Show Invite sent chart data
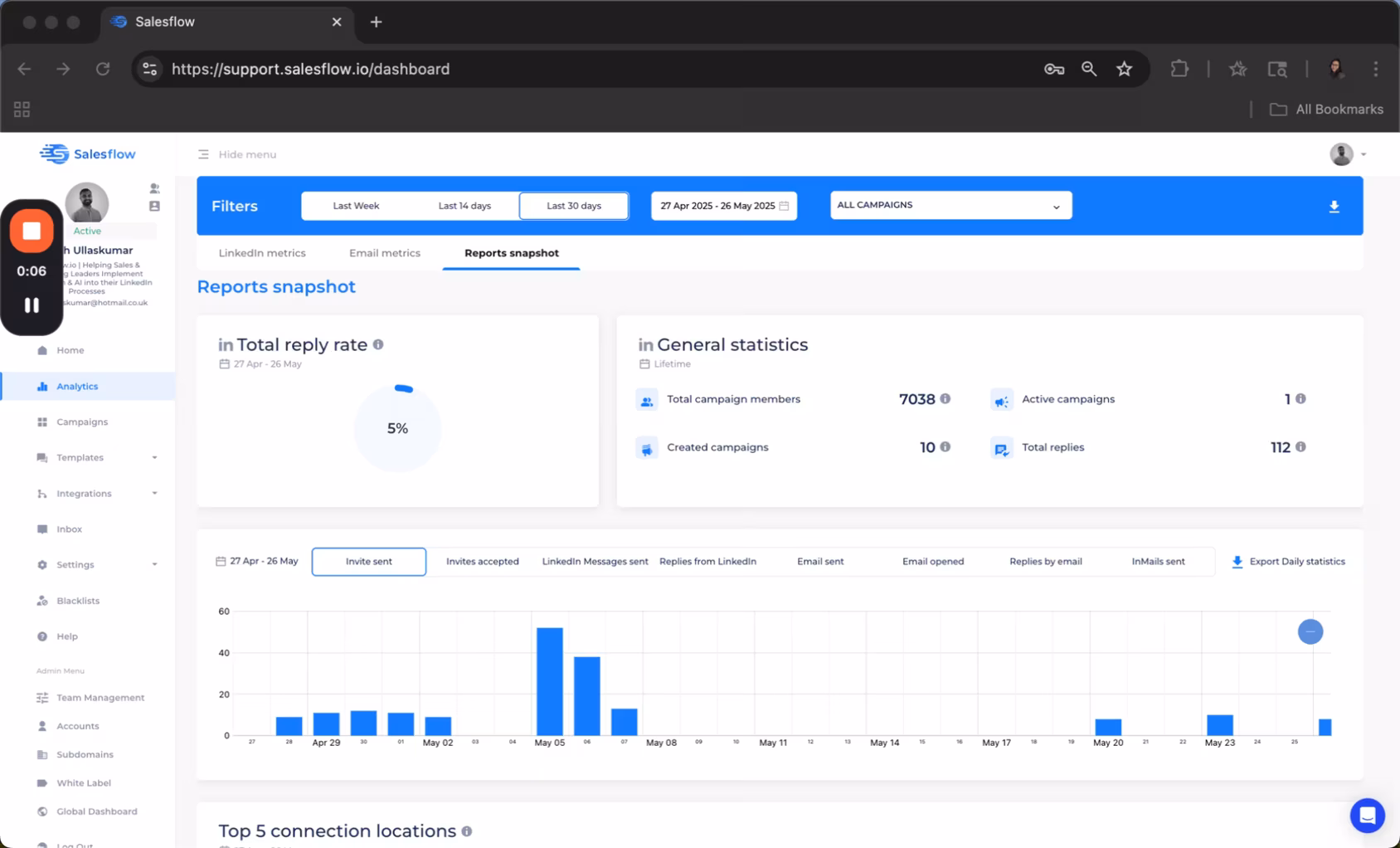1400x848 pixels. [369, 562]
